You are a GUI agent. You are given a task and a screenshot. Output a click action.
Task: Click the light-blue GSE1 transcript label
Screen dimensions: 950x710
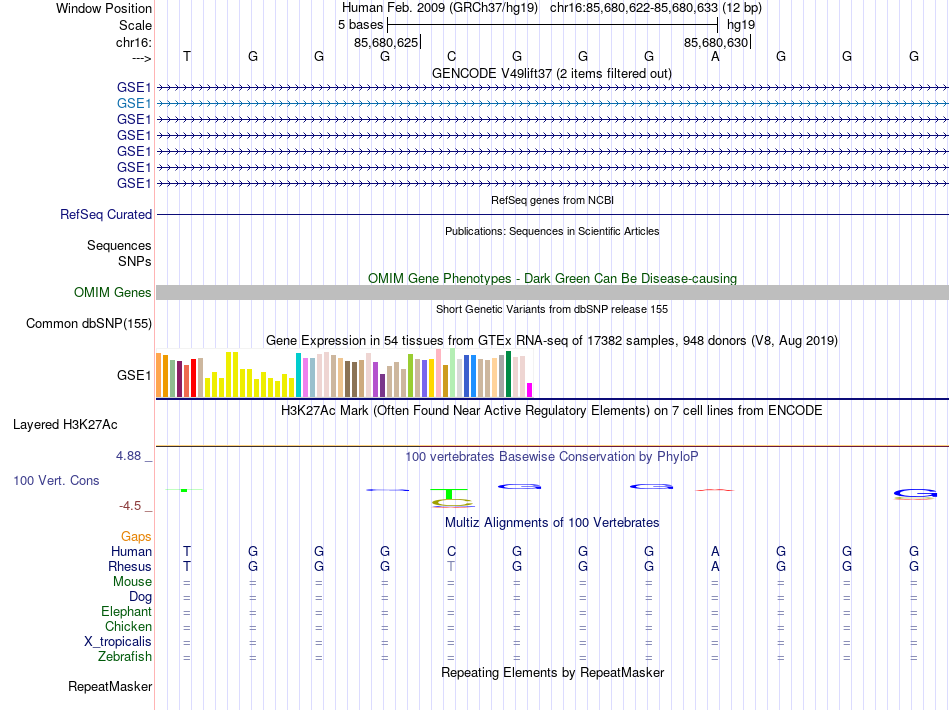tap(134, 104)
